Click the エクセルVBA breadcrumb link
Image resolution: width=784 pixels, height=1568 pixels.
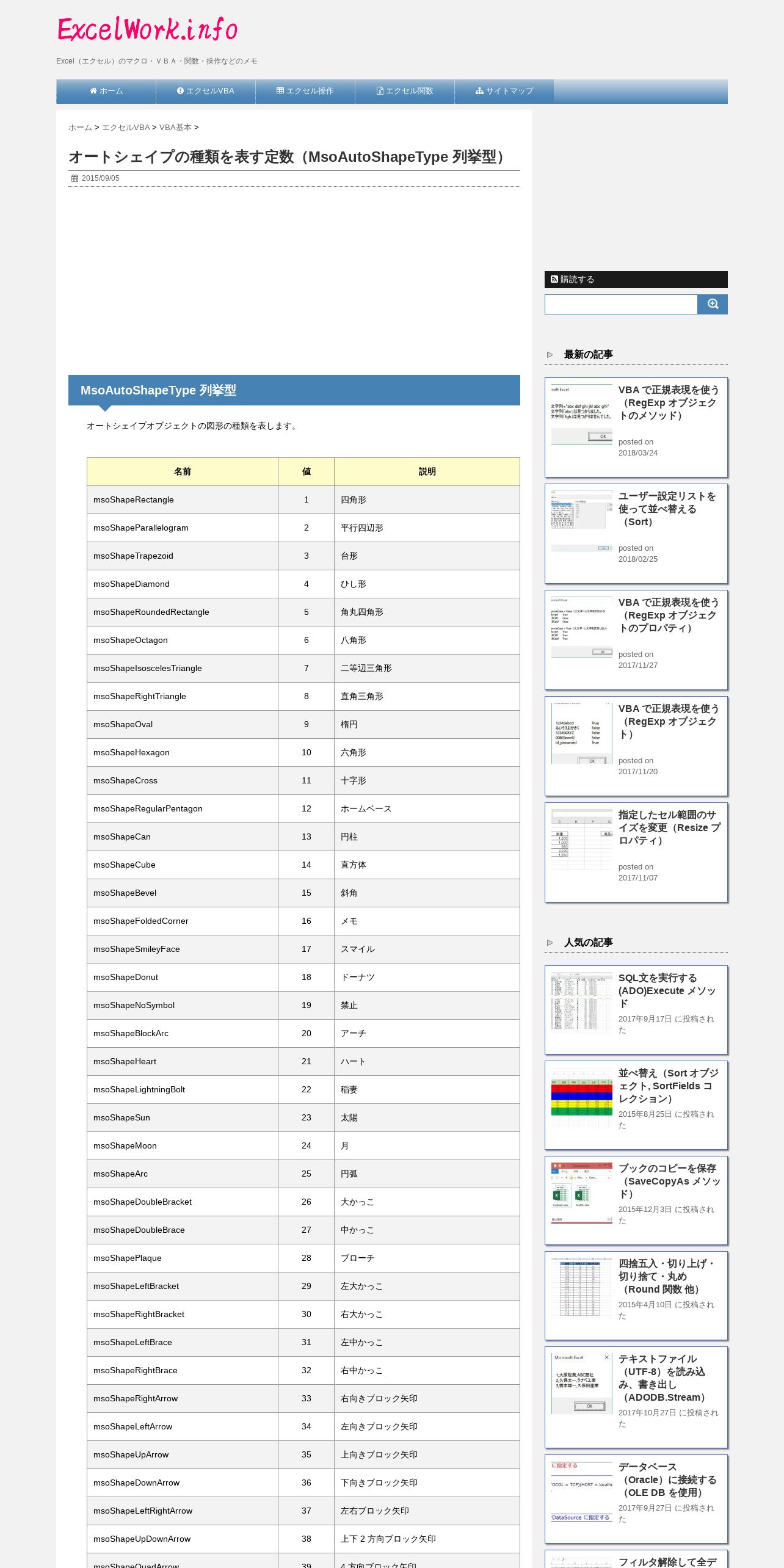coord(126,128)
